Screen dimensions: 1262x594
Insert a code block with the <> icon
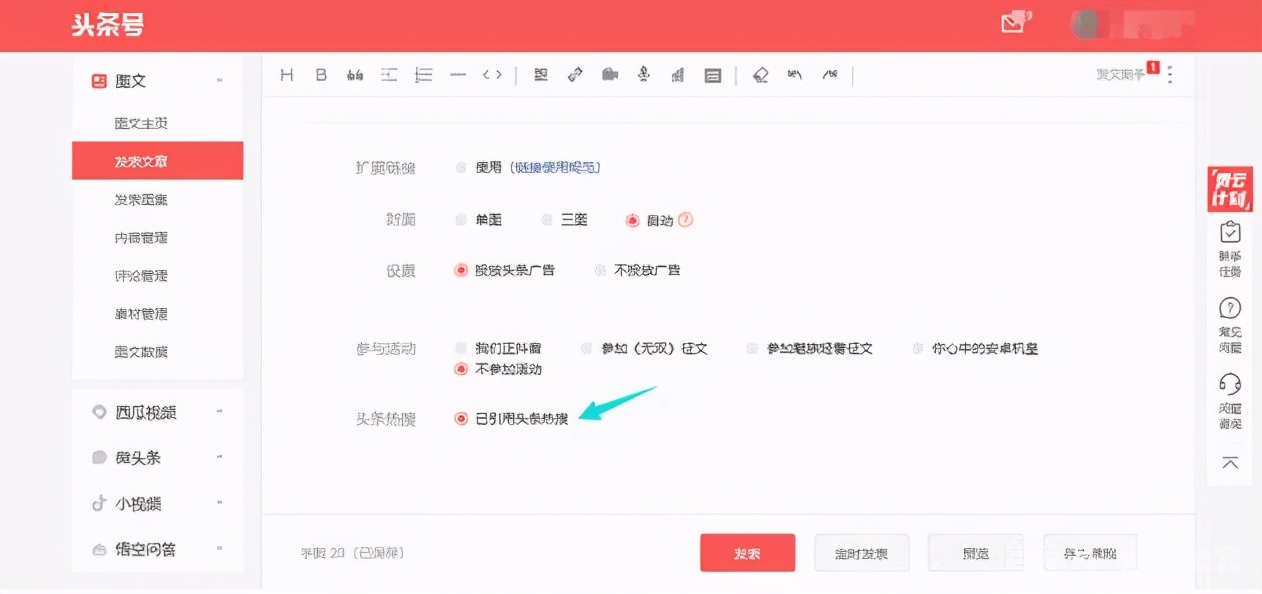490,74
